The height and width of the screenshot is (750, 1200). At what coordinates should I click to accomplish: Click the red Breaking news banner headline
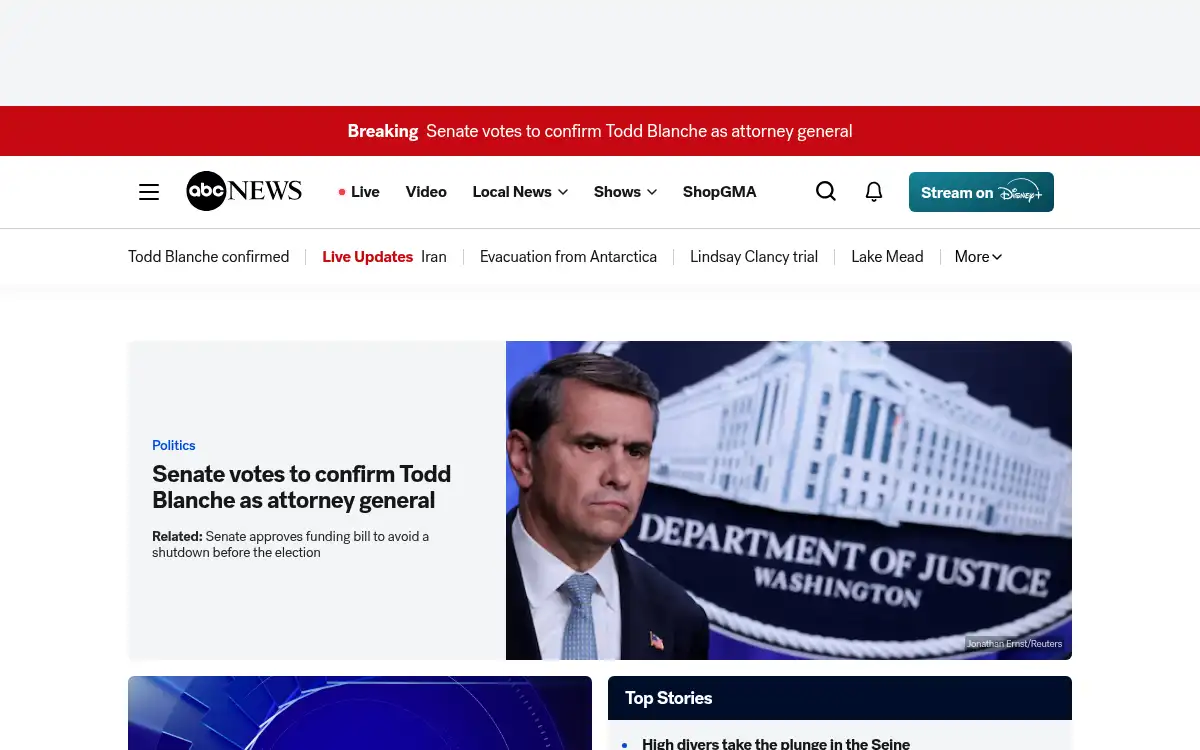coord(600,131)
